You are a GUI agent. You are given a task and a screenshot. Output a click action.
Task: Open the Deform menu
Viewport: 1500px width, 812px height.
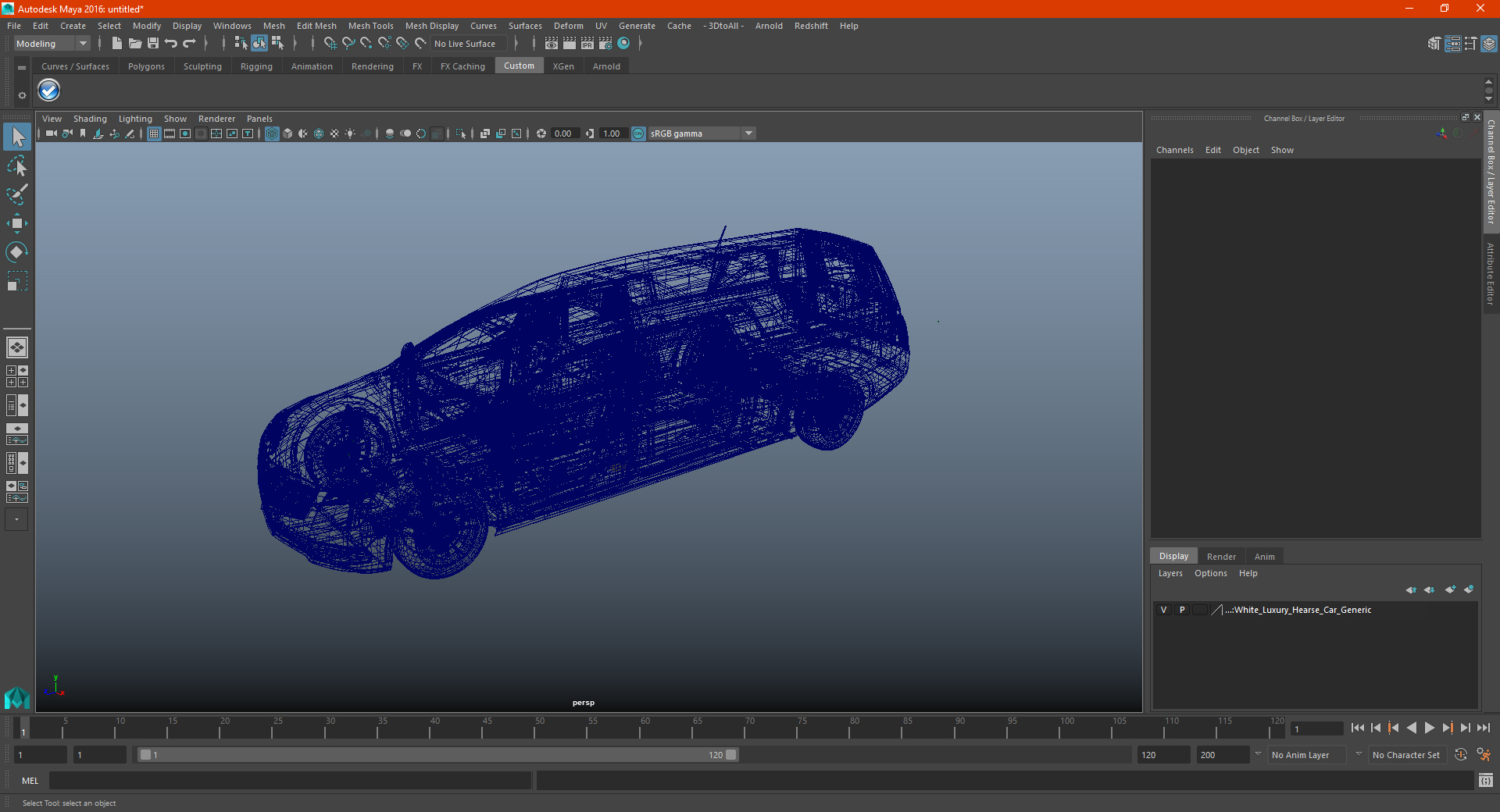[569, 26]
